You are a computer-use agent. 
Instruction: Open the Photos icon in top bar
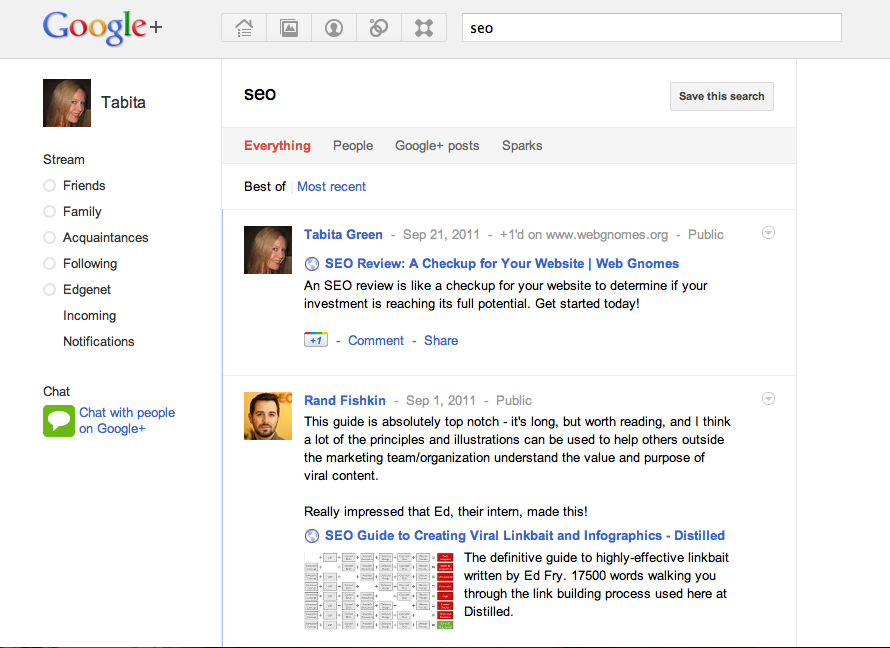[289, 28]
